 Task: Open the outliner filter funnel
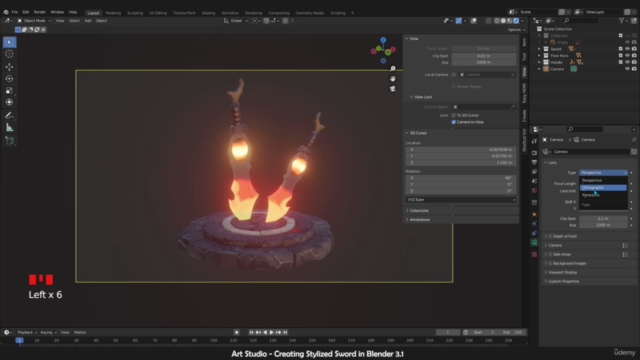(x=622, y=20)
